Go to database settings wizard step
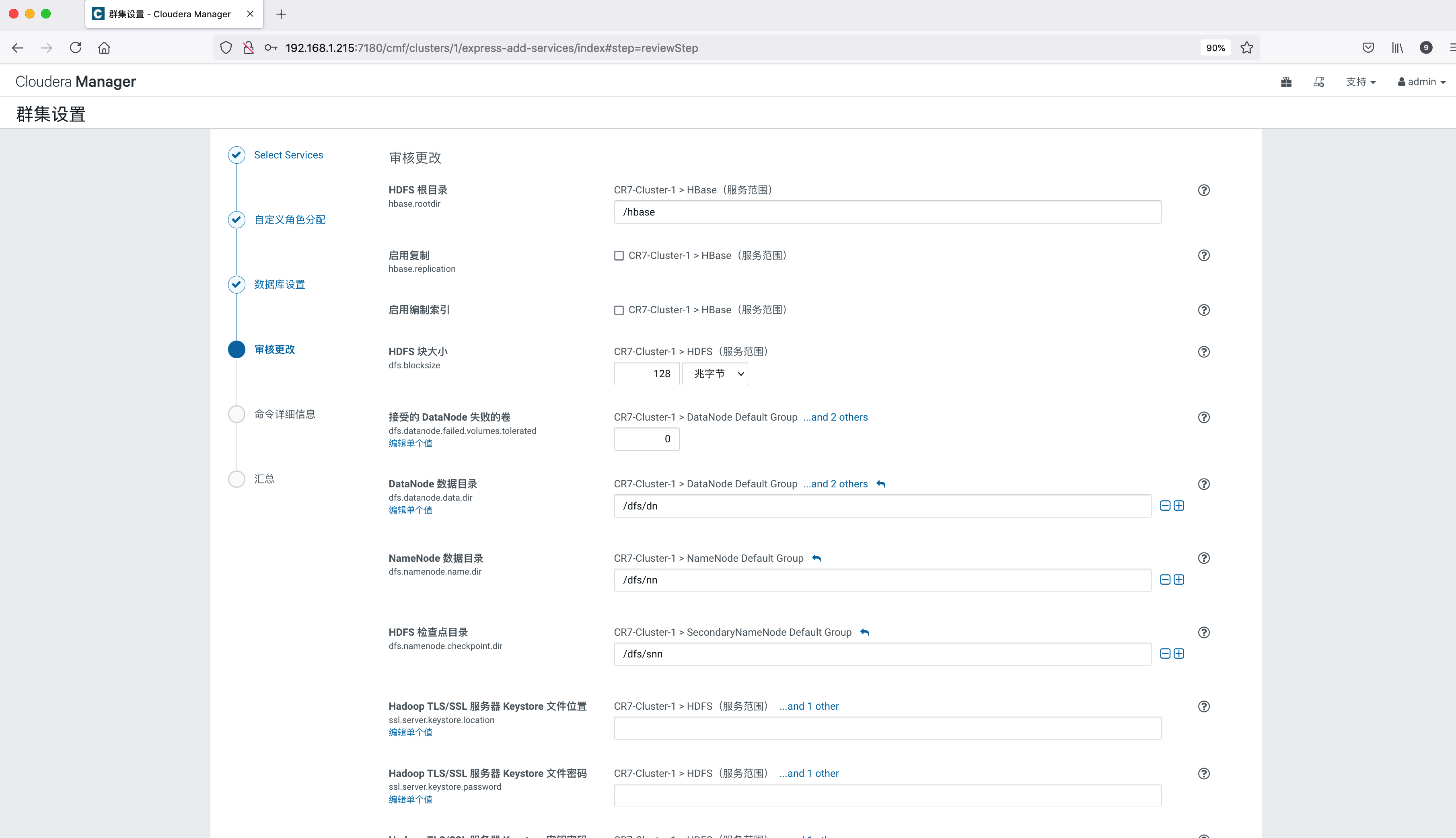Image resolution: width=1456 pixels, height=838 pixels. (x=279, y=284)
